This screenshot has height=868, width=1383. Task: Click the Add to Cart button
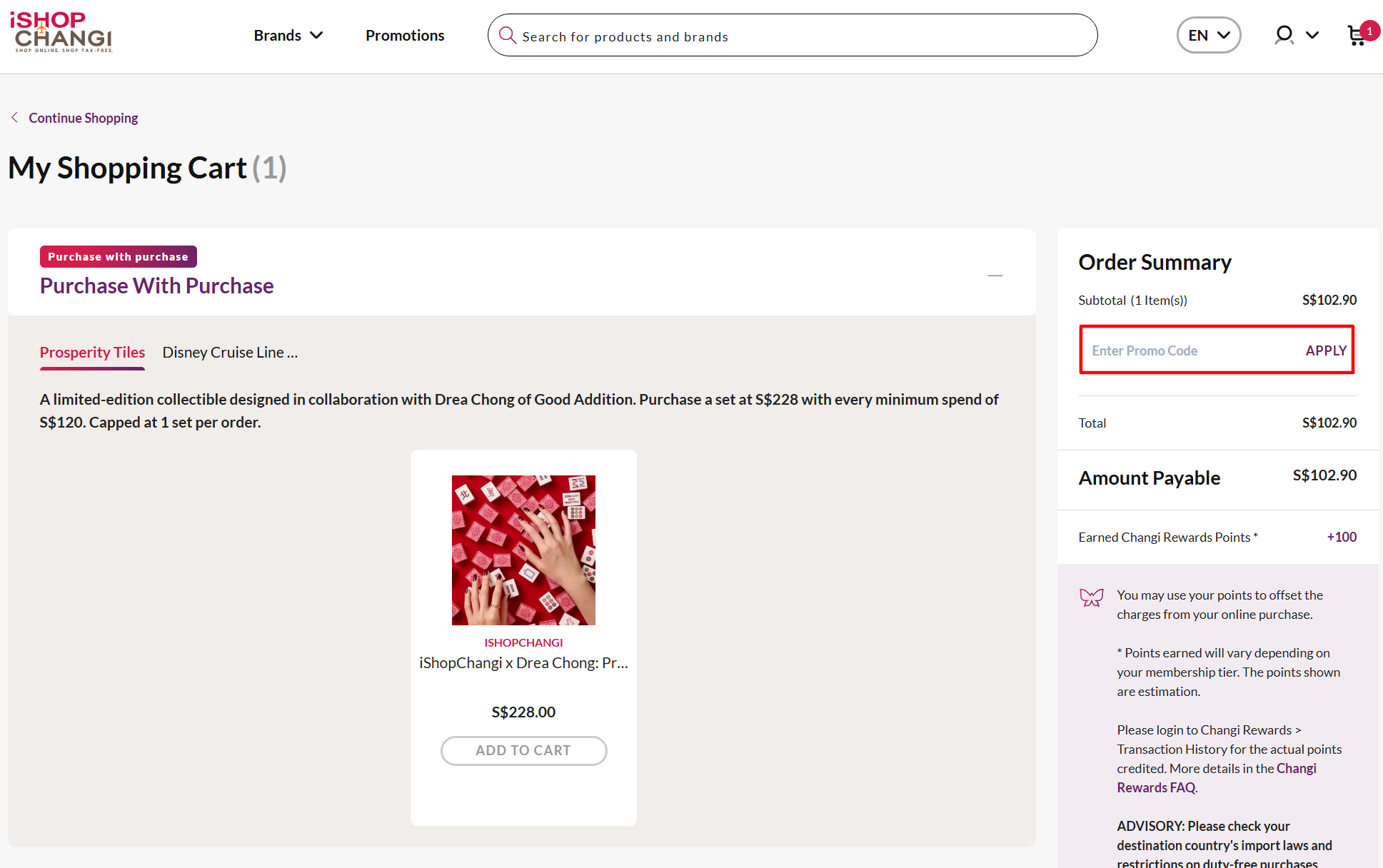[523, 750]
